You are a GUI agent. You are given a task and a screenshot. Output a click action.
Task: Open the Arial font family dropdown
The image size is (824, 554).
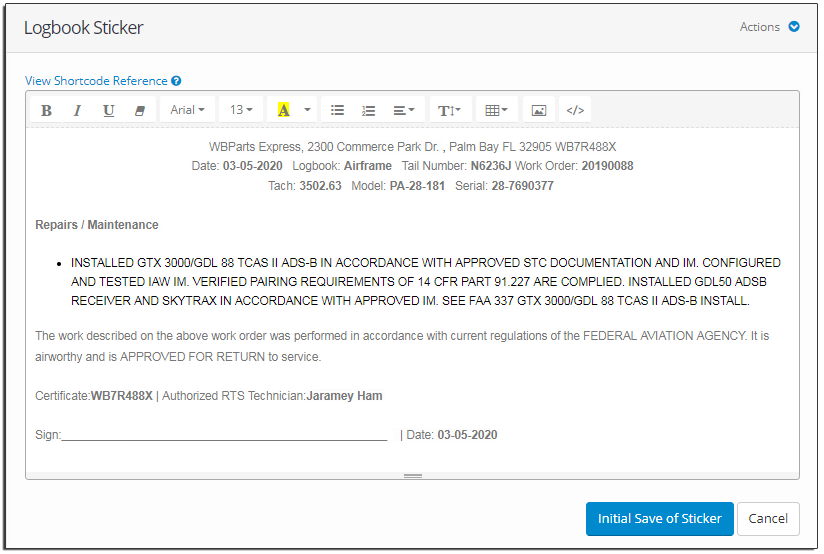tap(188, 110)
